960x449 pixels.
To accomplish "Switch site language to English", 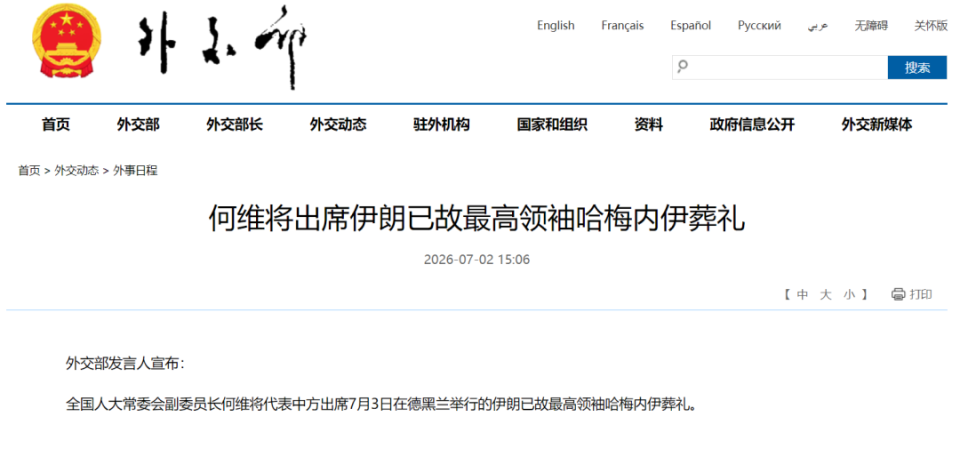I will (x=556, y=26).
